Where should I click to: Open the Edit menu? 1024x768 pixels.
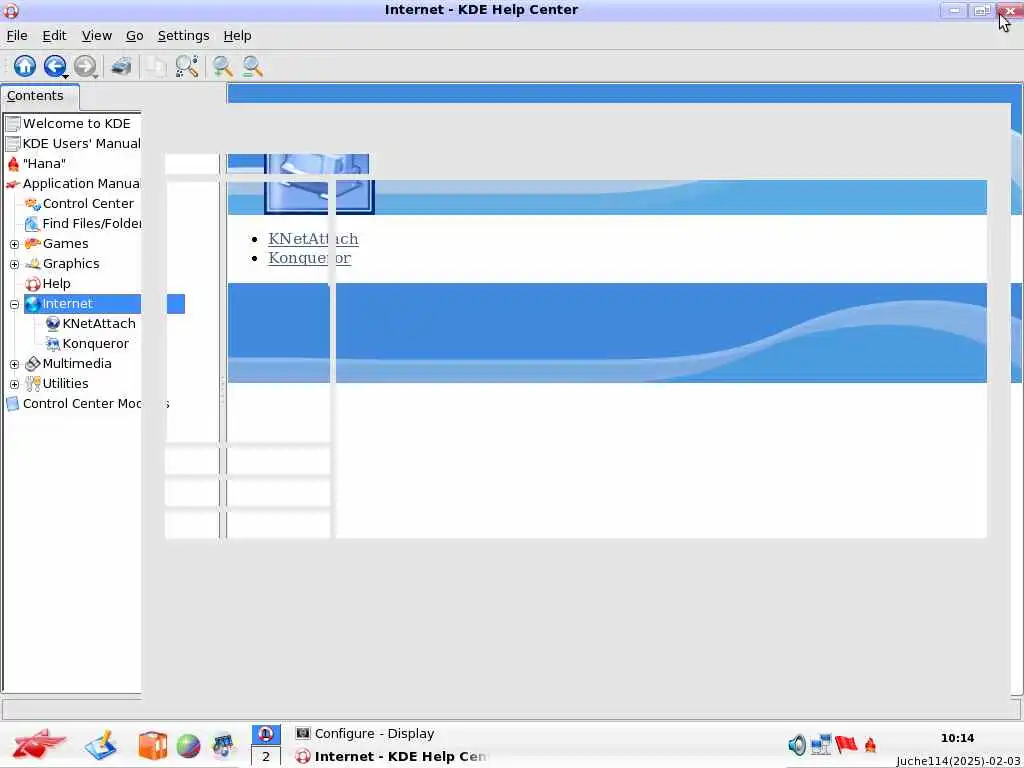click(x=54, y=36)
